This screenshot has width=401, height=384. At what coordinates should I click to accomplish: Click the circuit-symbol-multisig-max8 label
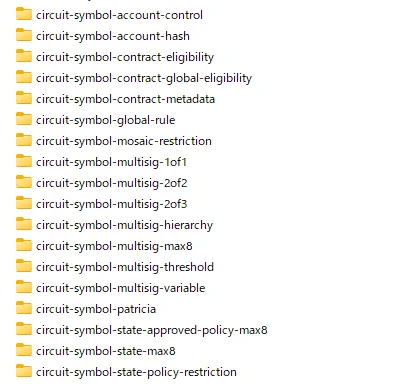pyautogui.click(x=114, y=246)
